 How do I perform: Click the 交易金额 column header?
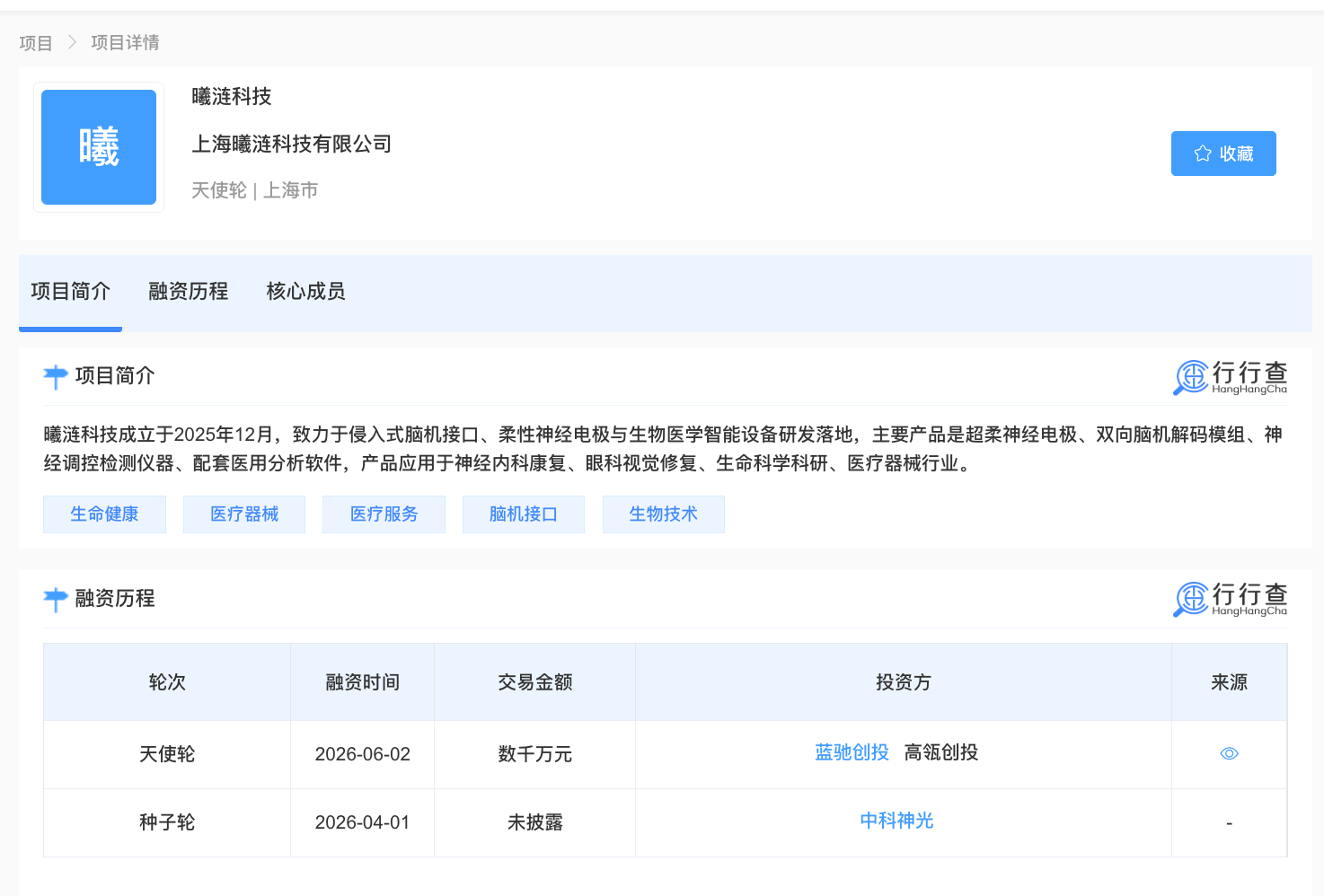[x=535, y=682]
